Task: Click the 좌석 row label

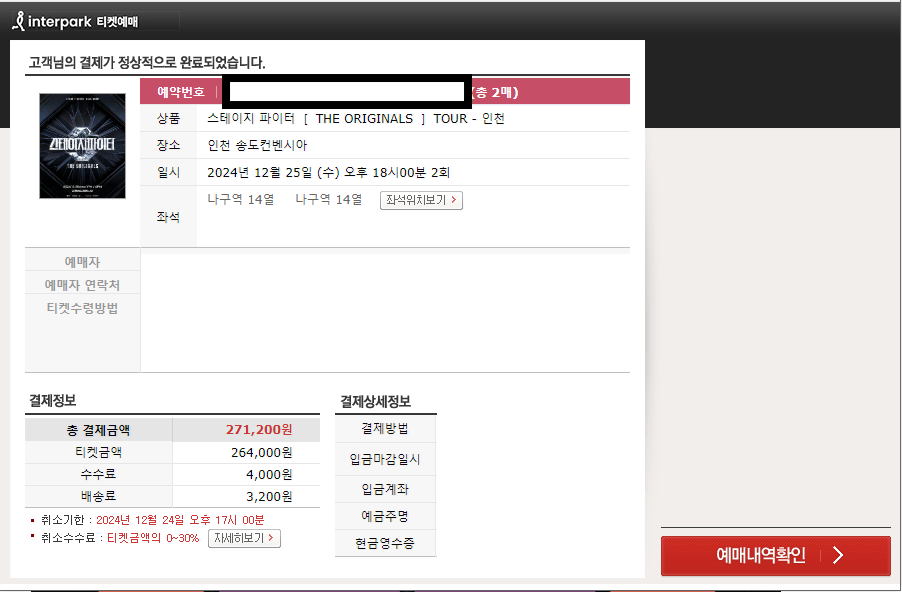Action: (x=168, y=217)
